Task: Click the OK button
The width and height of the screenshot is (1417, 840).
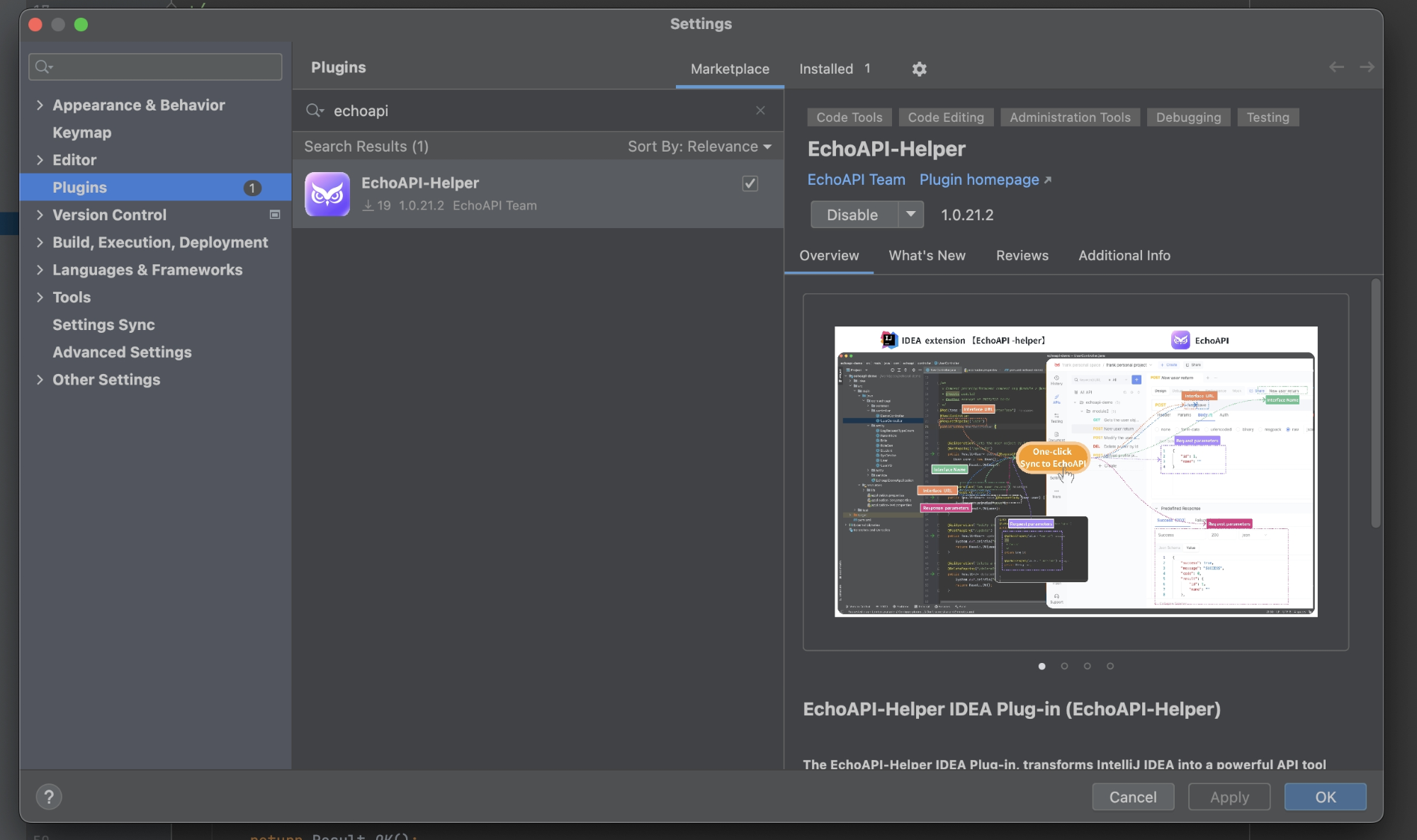Action: click(1325, 797)
